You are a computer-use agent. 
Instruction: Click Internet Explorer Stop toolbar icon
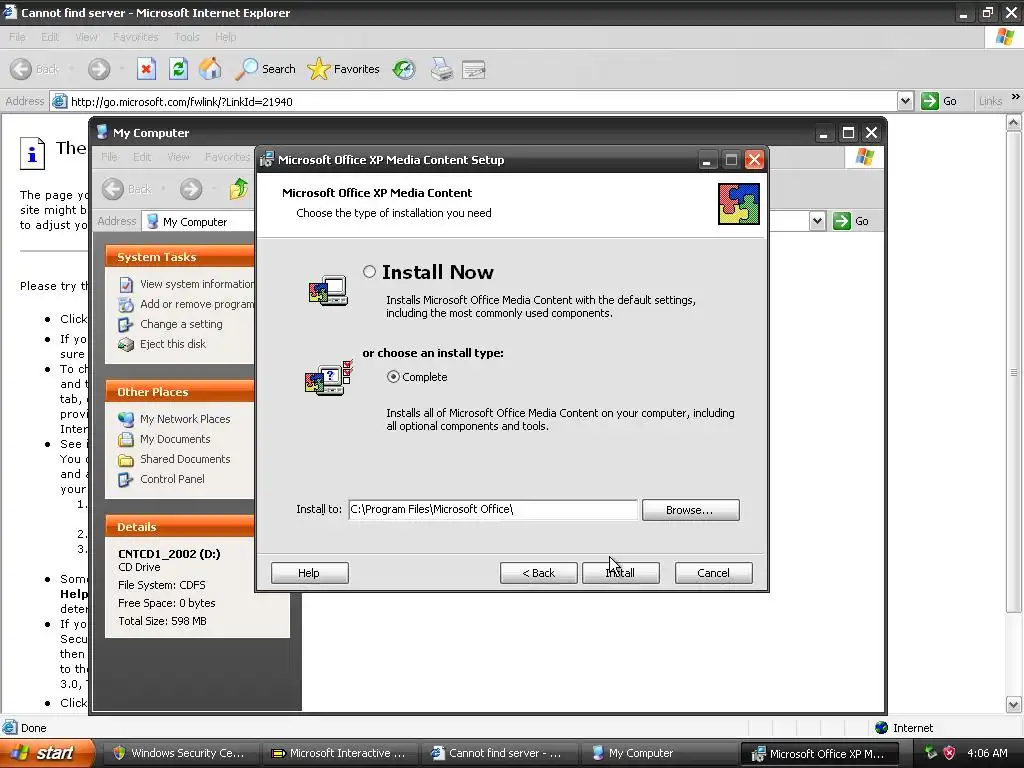coord(146,69)
